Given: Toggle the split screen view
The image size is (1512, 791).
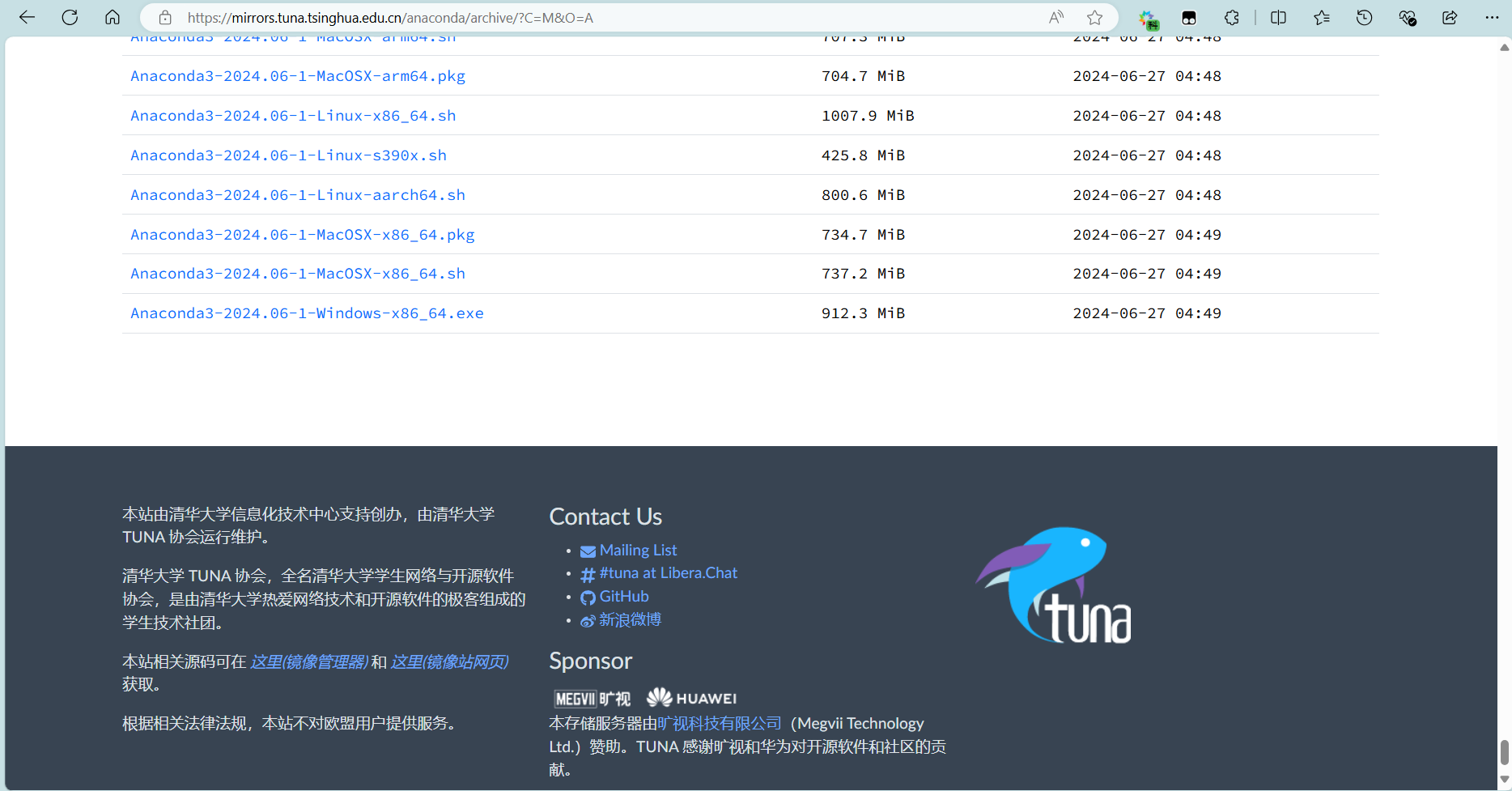Looking at the screenshot, I should click(1279, 18).
